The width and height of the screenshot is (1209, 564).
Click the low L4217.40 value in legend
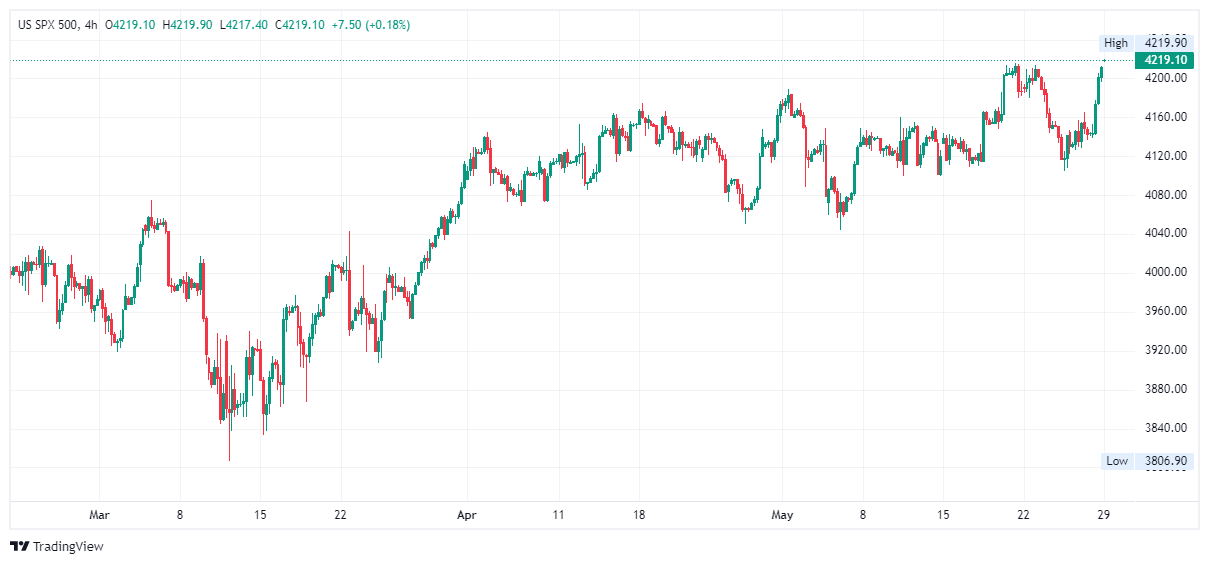click(244, 24)
